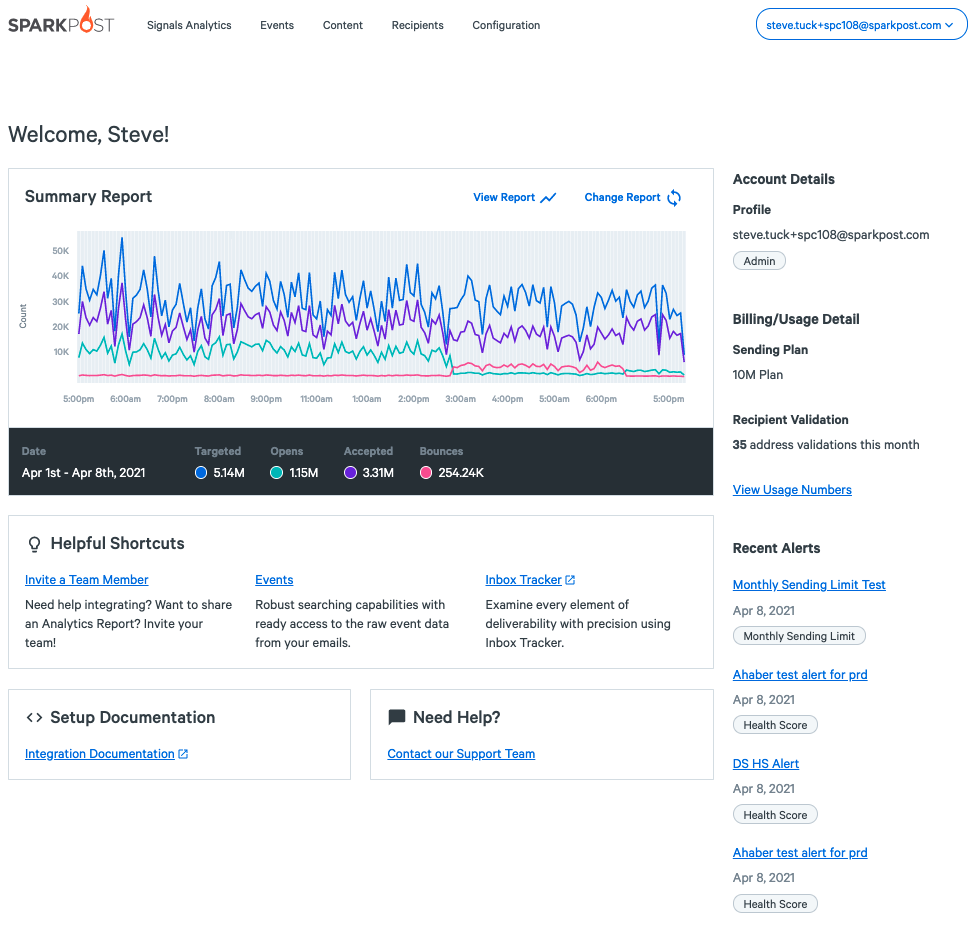Click Health Score tag under DS HS Alert
This screenshot has width=978, height=933.
[775, 815]
